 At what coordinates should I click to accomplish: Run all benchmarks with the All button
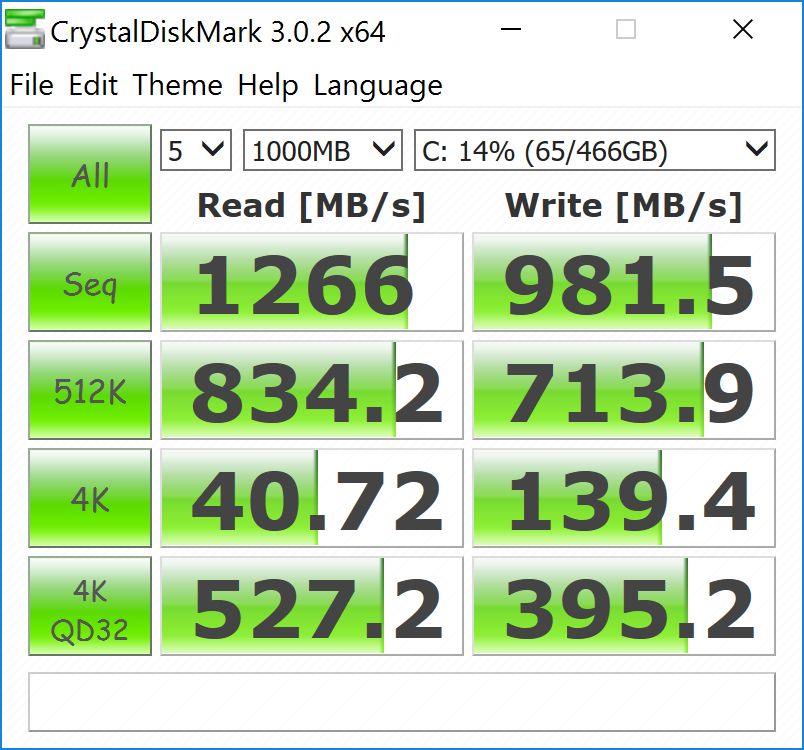(x=90, y=174)
